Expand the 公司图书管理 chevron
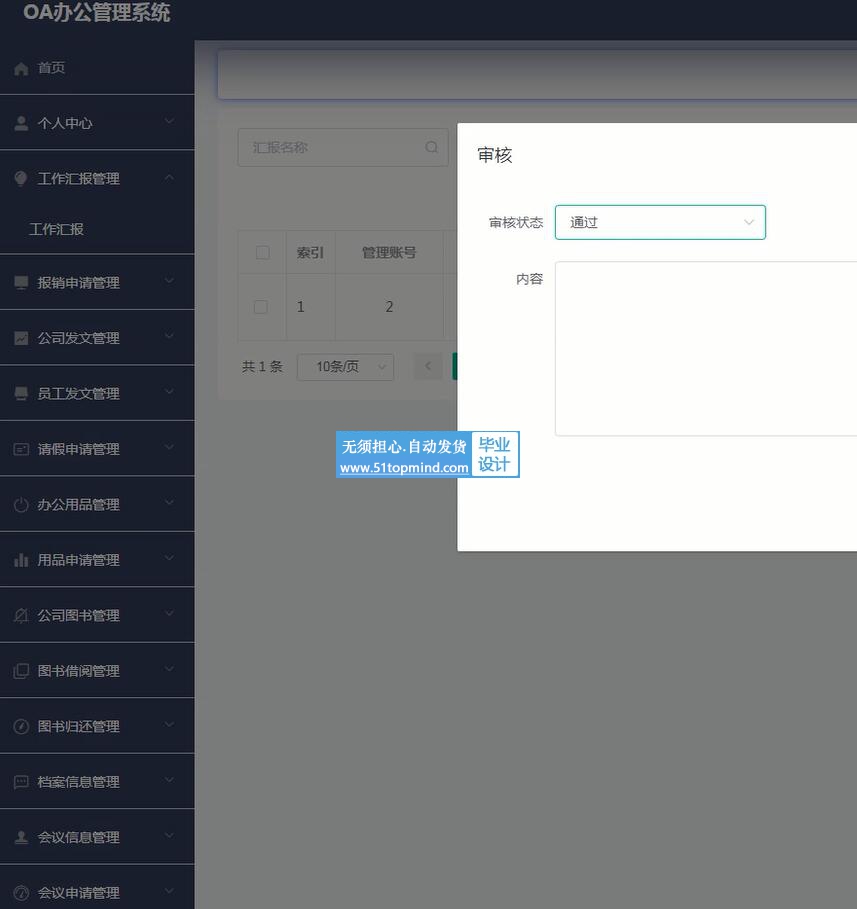The width and height of the screenshot is (857, 909). 169,613
